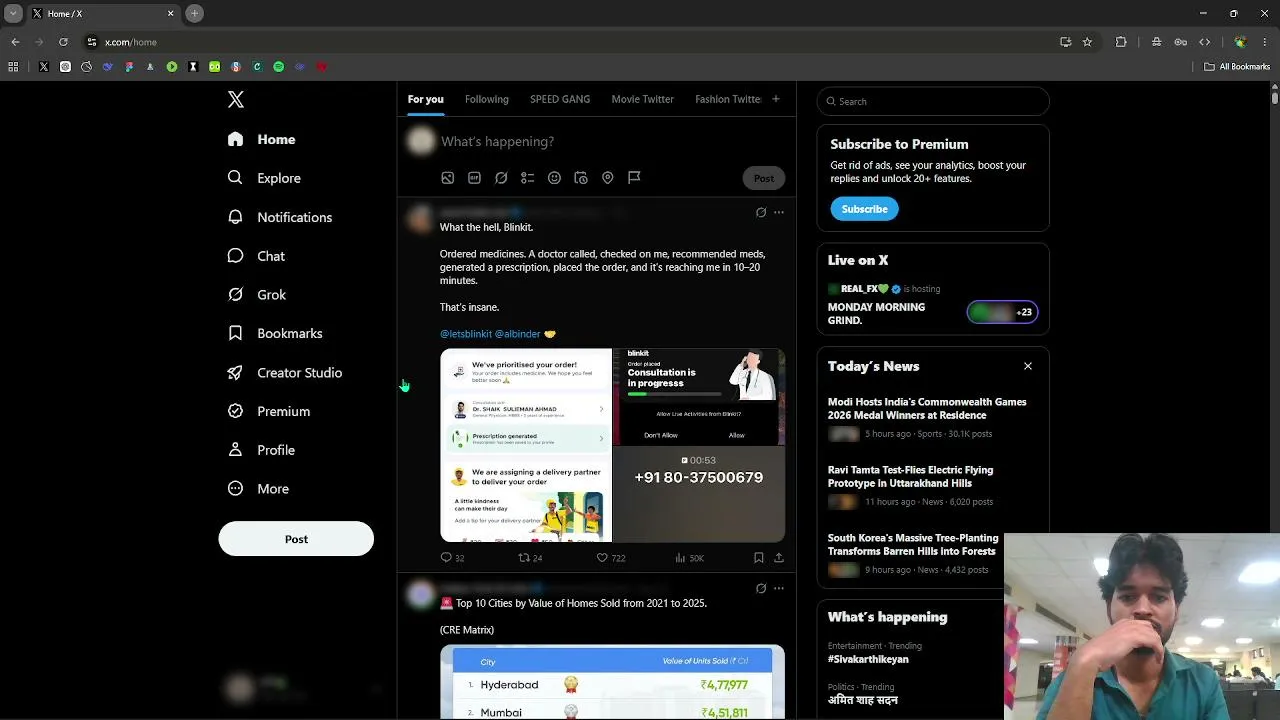This screenshot has width=1280, height=720.
Task: Open more options on the Top 10 Cities post
Action: 779,588
